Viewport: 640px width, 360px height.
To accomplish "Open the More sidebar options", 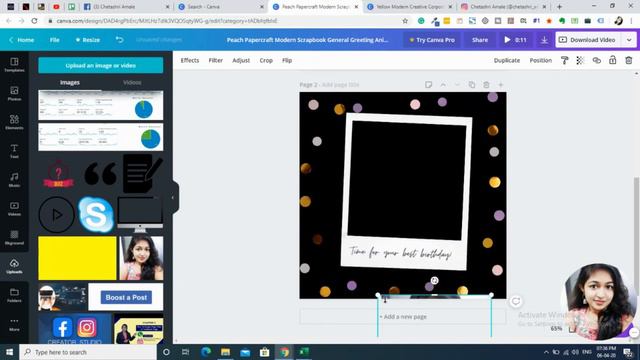I will (14, 324).
